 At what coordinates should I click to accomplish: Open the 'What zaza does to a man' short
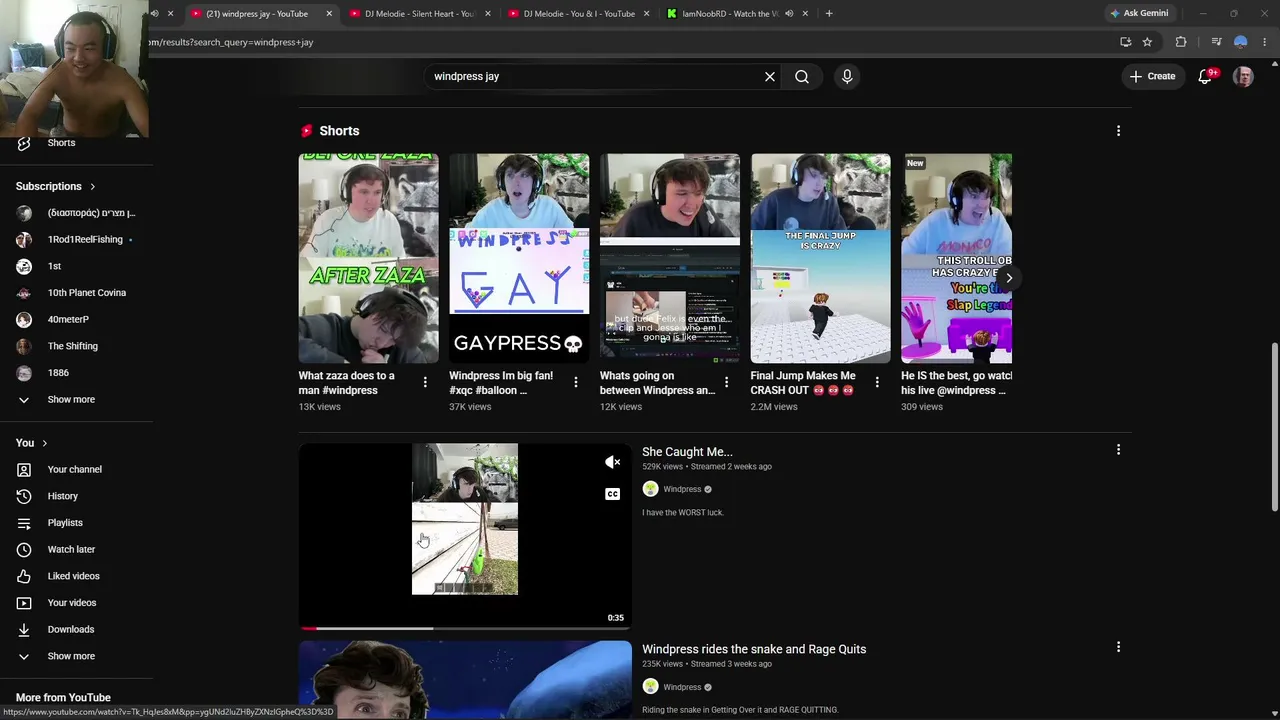point(368,258)
